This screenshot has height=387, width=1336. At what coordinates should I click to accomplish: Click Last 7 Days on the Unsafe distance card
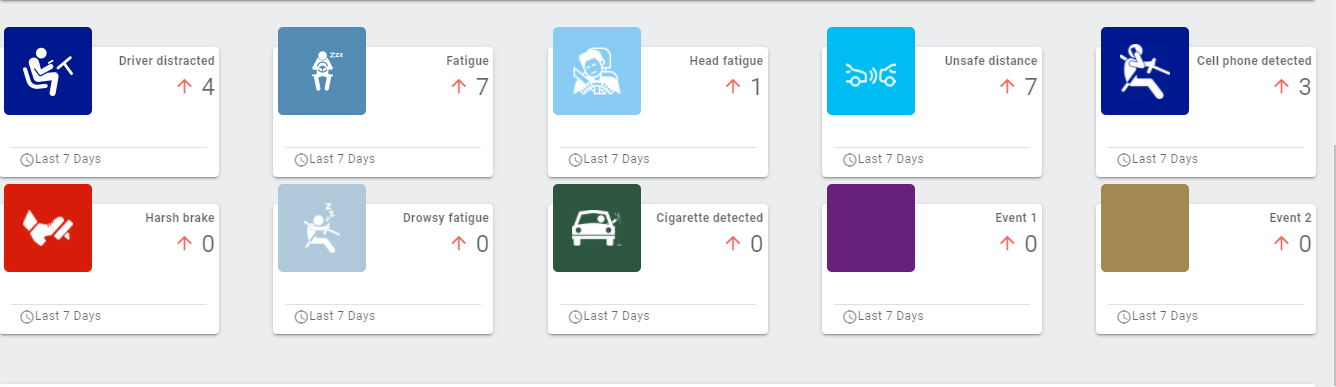pyautogui.click(x=891, y=159)
